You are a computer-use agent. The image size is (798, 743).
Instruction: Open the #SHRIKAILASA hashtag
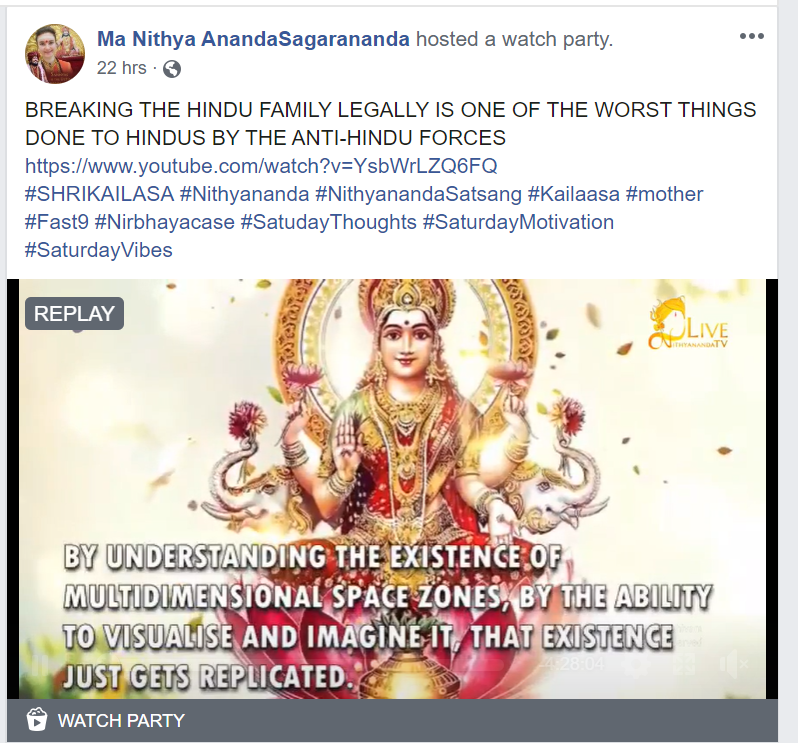pyautogui.click(x=99, y=194)
